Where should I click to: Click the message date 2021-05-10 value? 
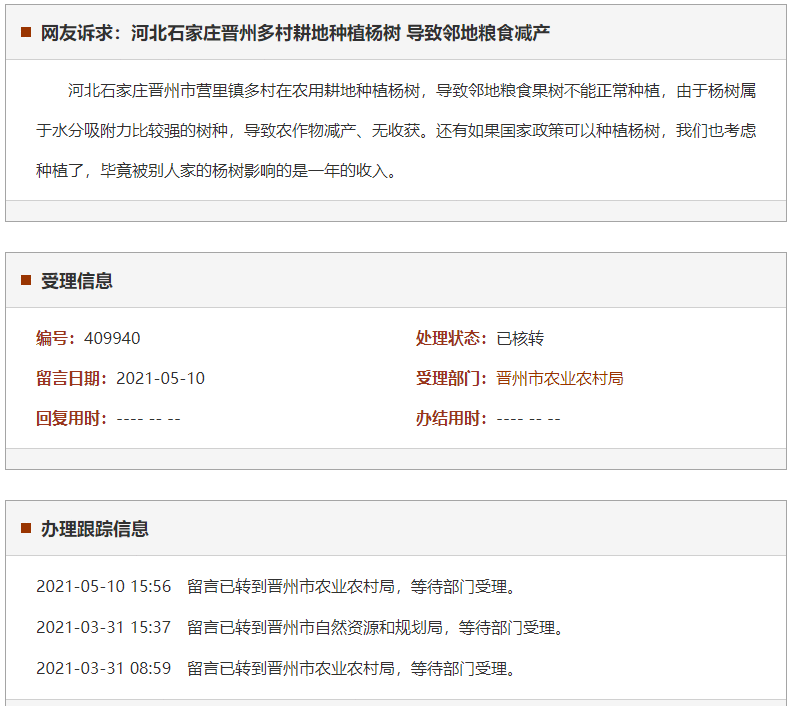160,378
